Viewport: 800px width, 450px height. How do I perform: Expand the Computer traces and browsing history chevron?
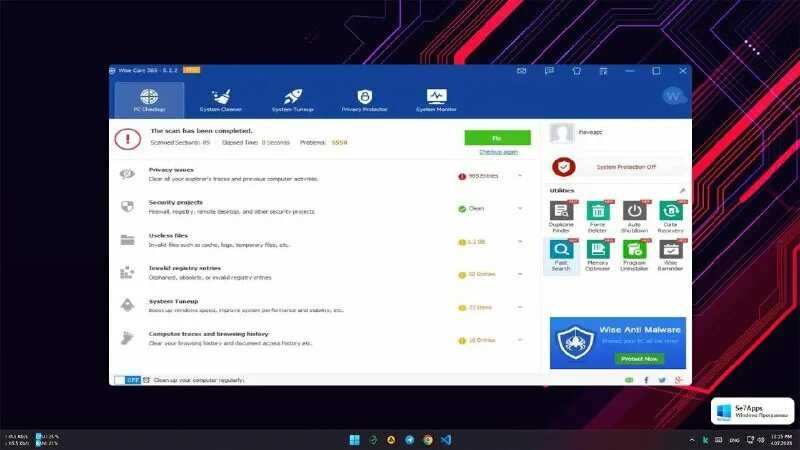click(520, 340)
